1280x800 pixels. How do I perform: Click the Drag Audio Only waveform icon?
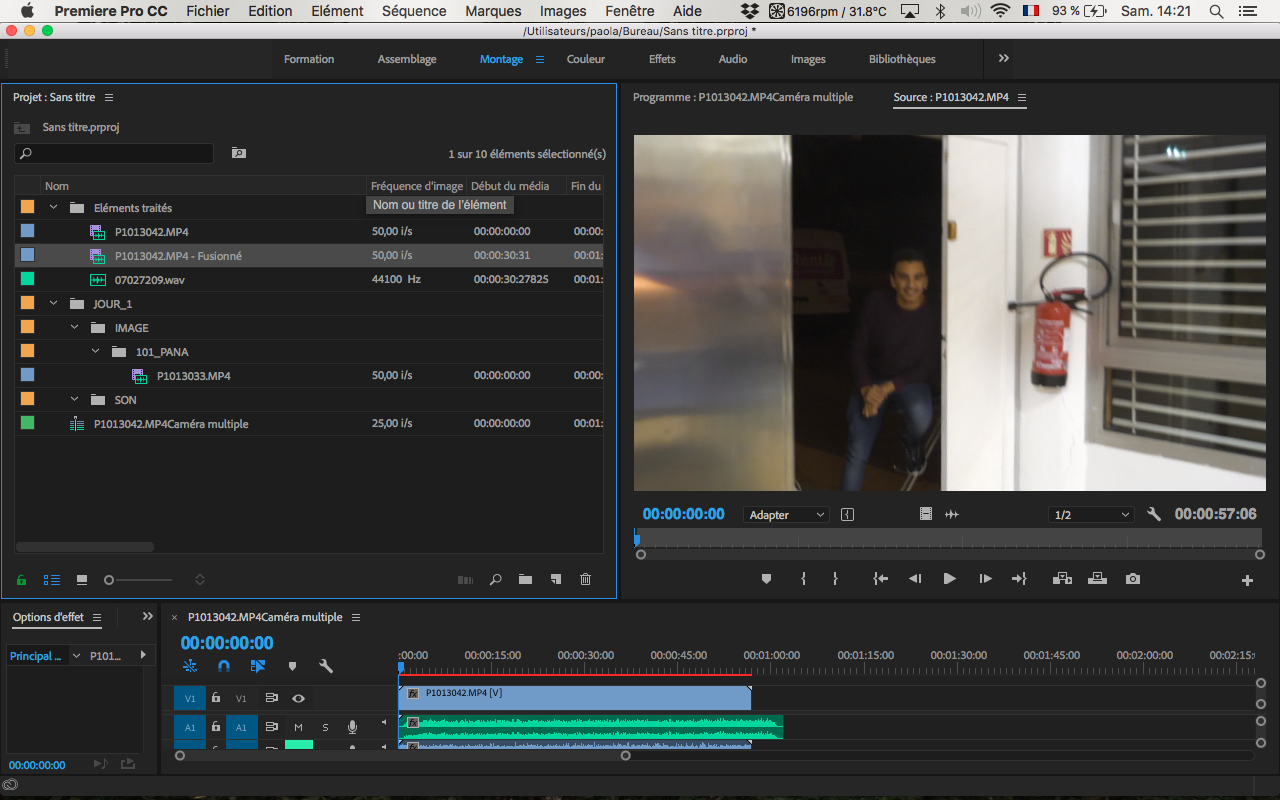point(952,514)
